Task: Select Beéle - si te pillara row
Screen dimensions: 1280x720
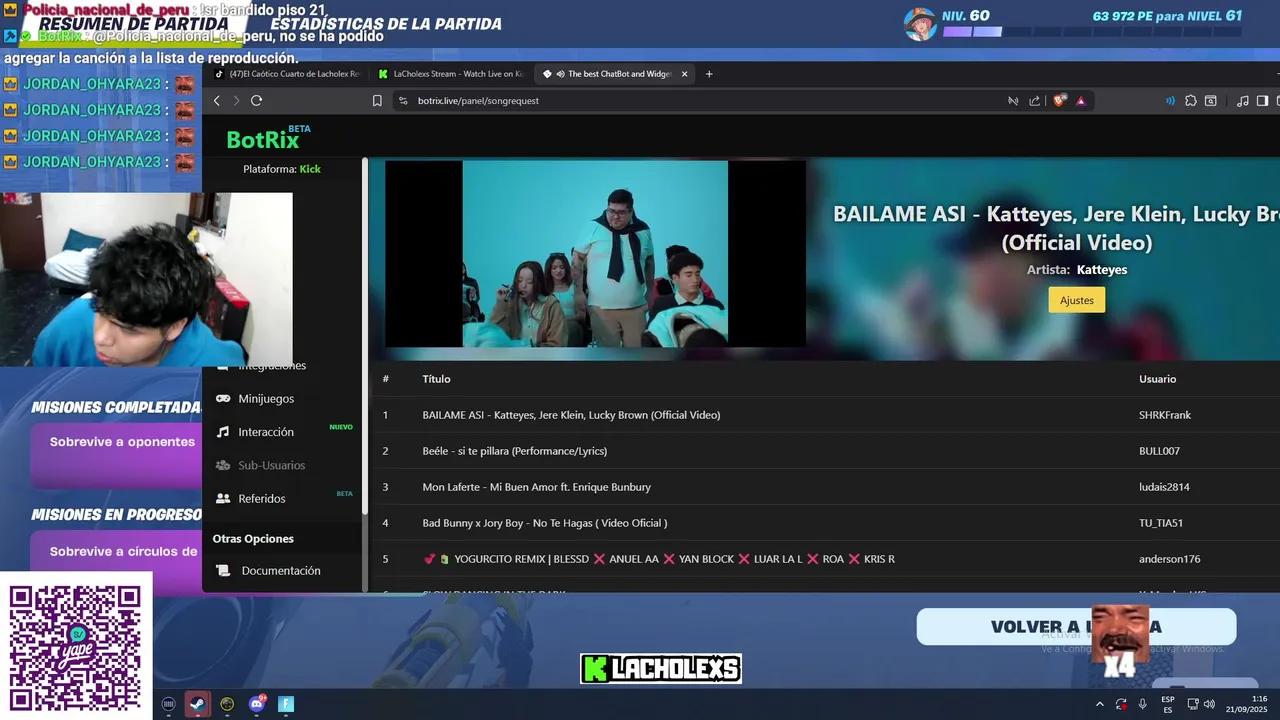Action: click(x=826, y=451)
